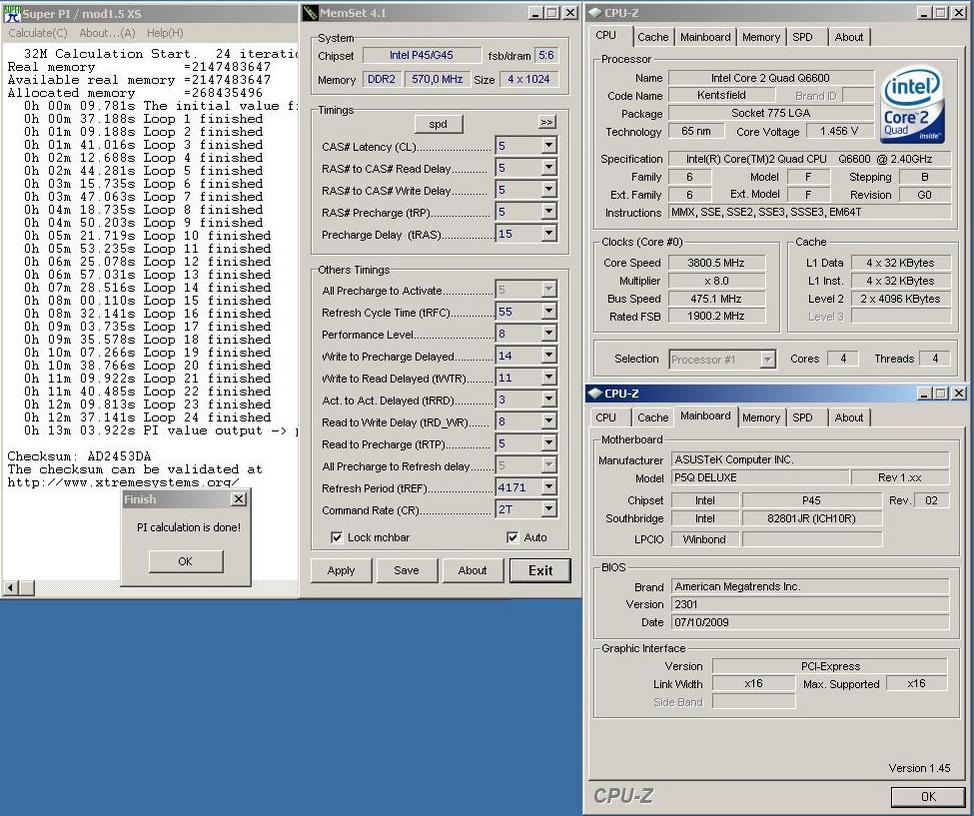Click OK at bottom of CPU-Z window

(928, 796)
